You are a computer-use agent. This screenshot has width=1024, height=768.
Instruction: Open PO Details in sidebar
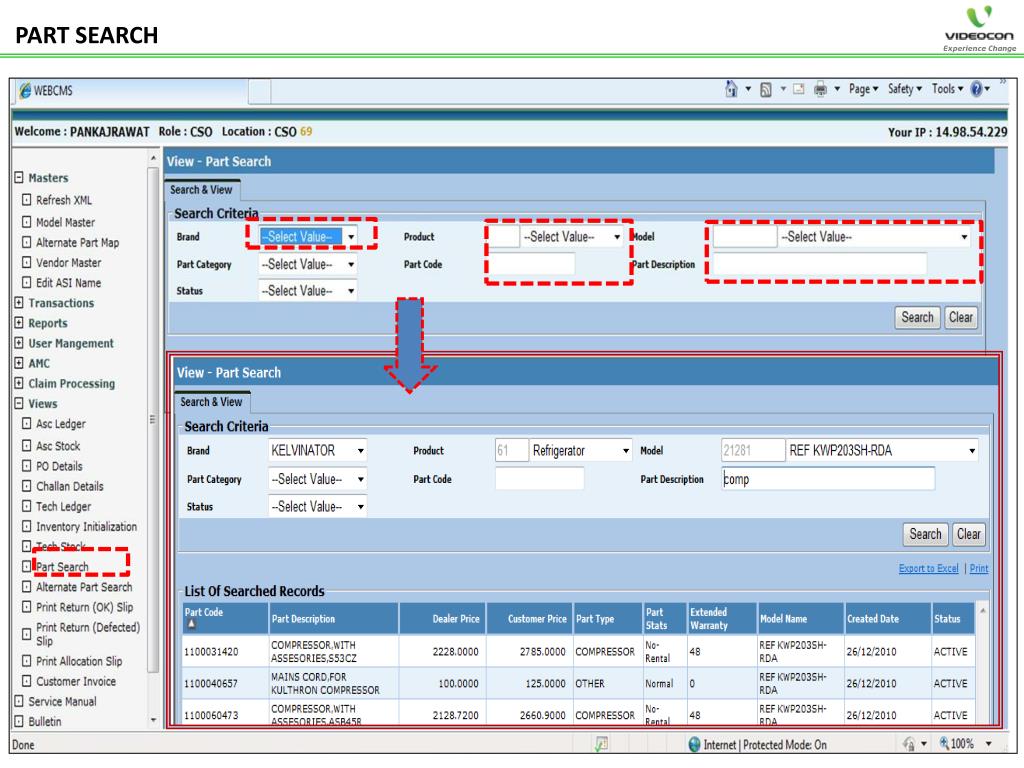(59, 466)
